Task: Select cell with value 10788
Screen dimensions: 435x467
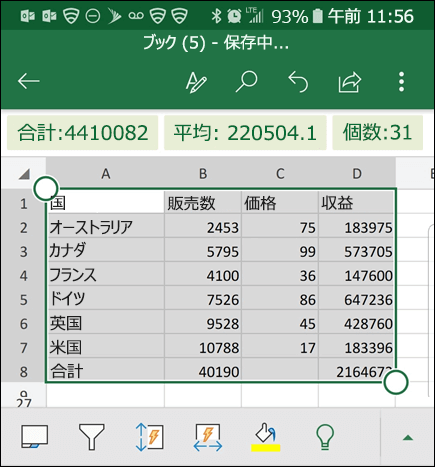Action: tap(203, 346)
